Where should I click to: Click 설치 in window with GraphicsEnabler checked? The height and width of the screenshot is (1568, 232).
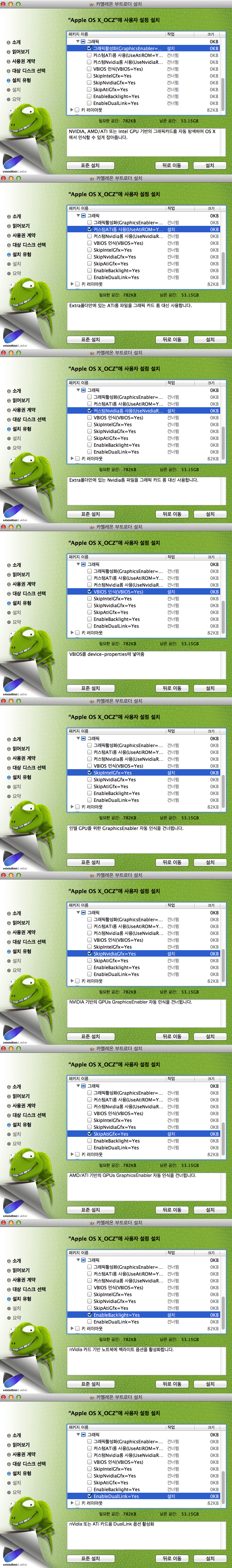click(x=210, y=165)
